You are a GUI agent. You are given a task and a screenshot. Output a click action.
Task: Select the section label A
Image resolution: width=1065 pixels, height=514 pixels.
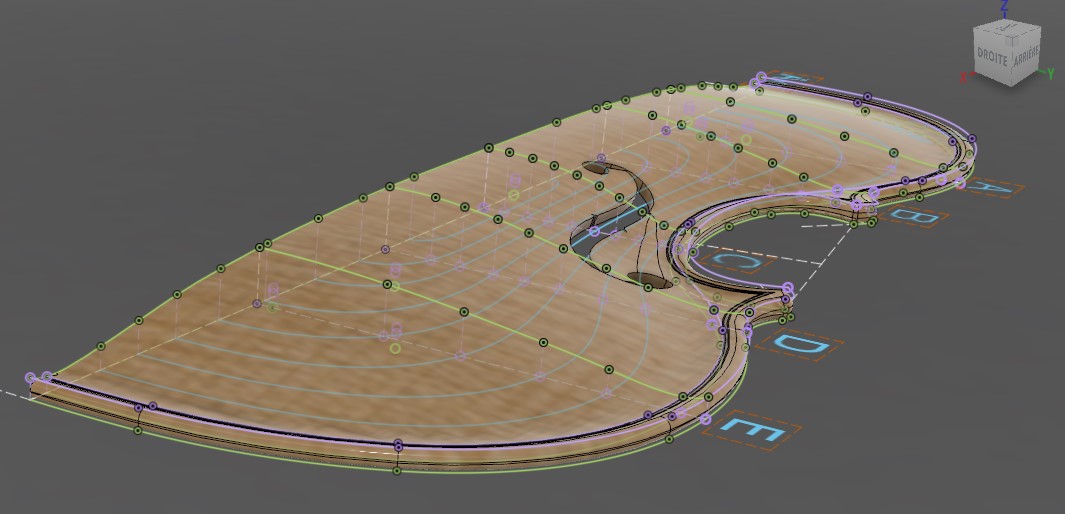click(989, 187)
